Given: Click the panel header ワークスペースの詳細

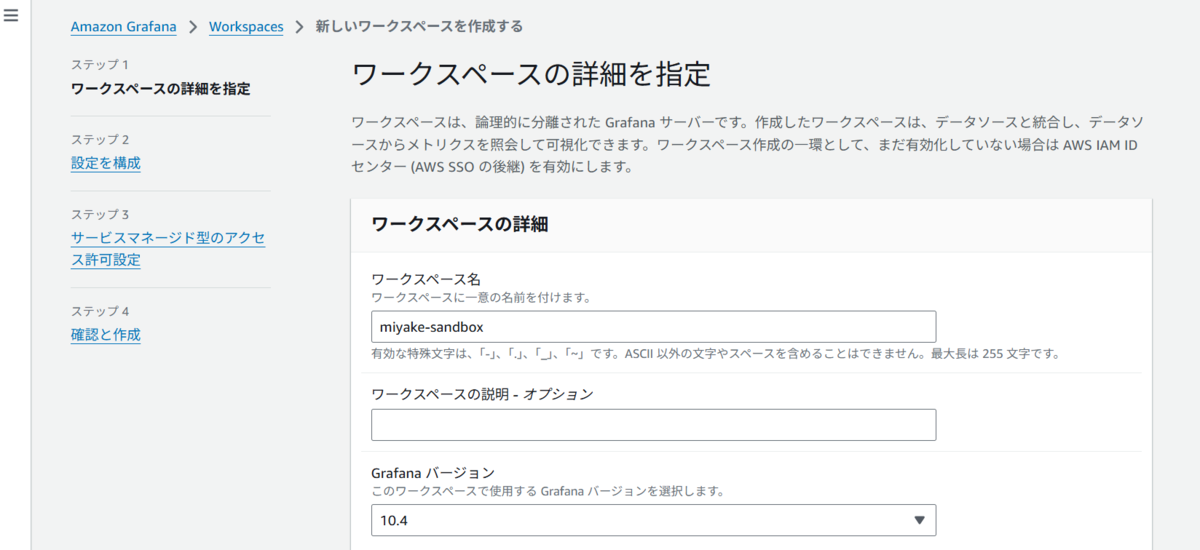Looking at the screenshot, I should point(459,225).
